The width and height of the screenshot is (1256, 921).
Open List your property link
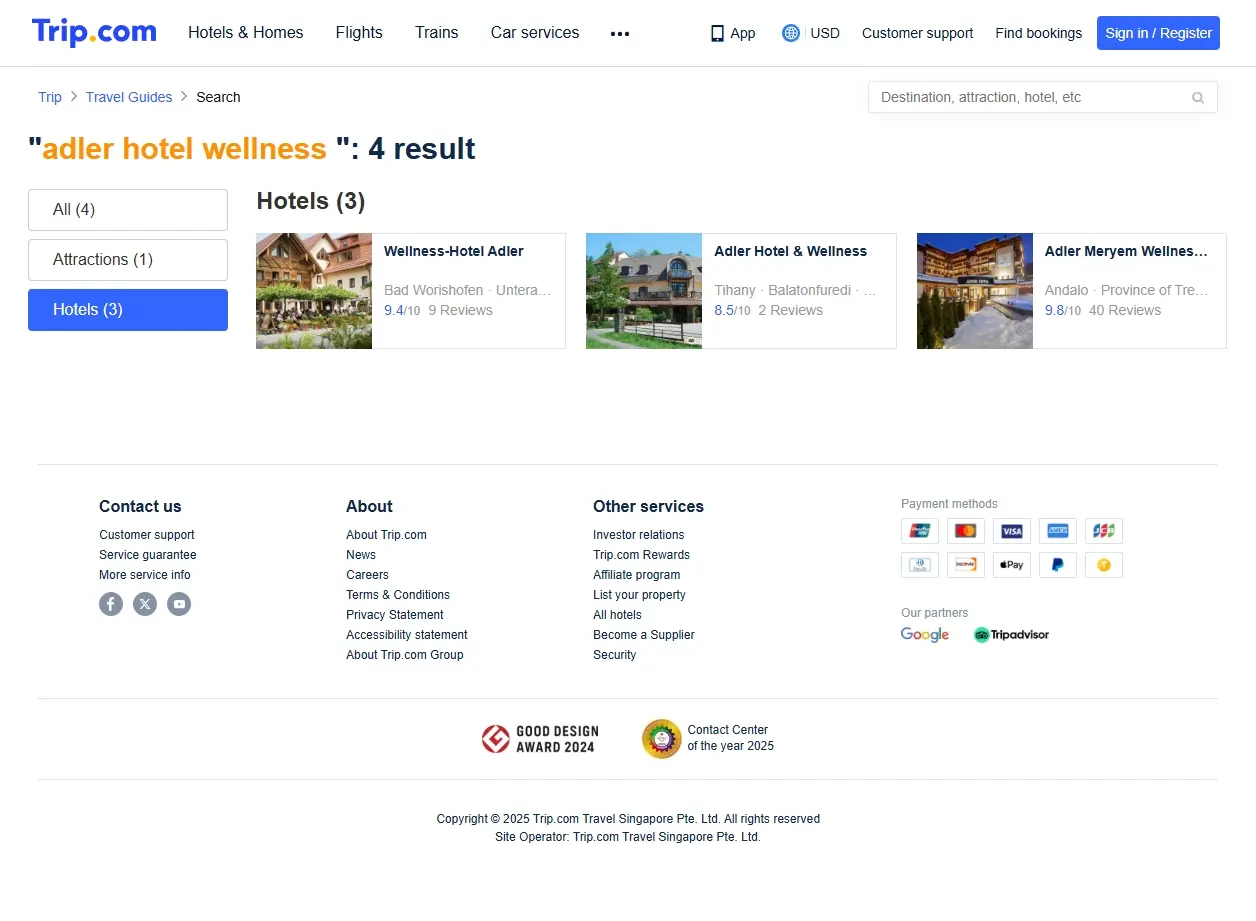639,595
